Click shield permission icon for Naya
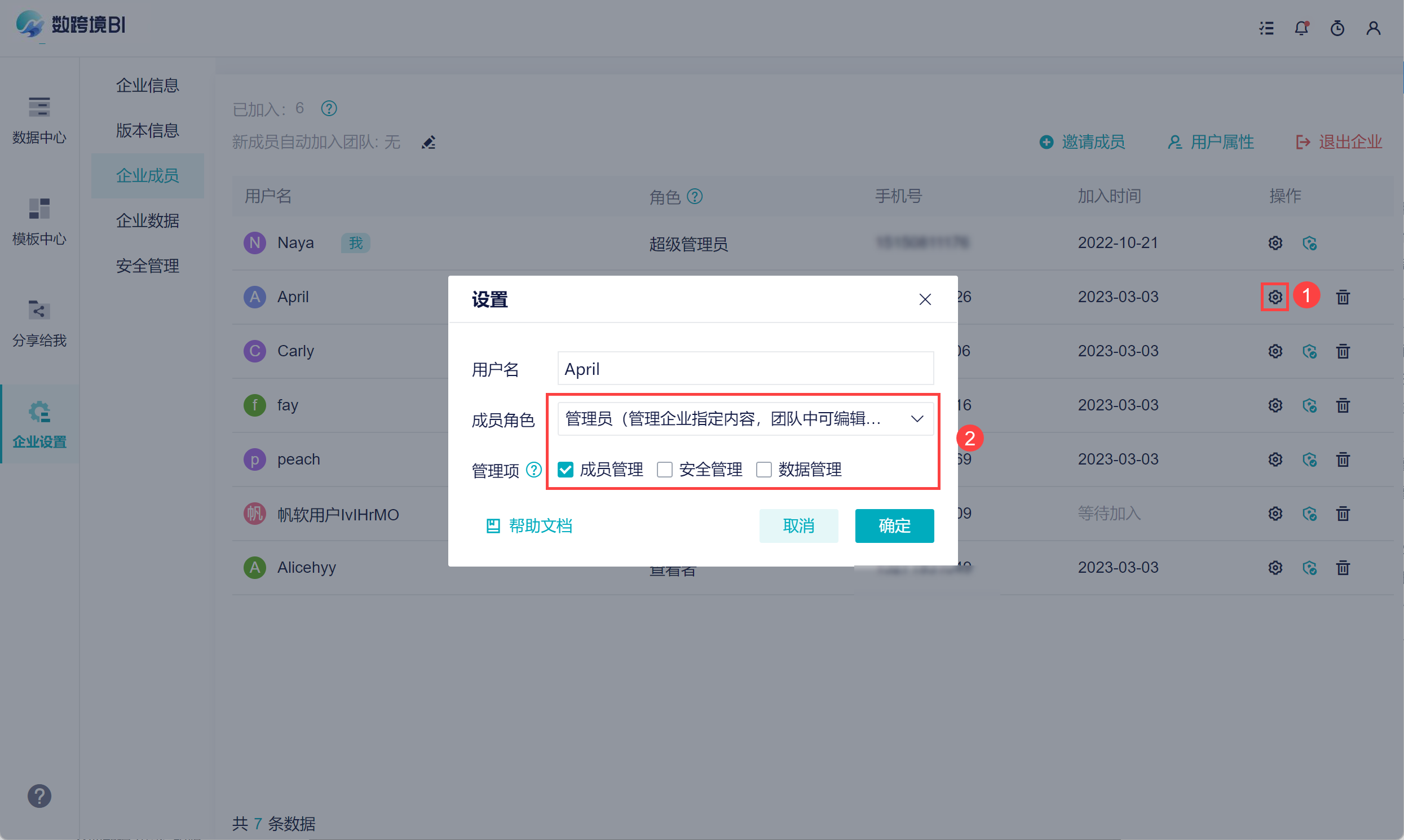Image resolution: width=1404 pixels, height=840 pixels. click(x=1309, y=243)
